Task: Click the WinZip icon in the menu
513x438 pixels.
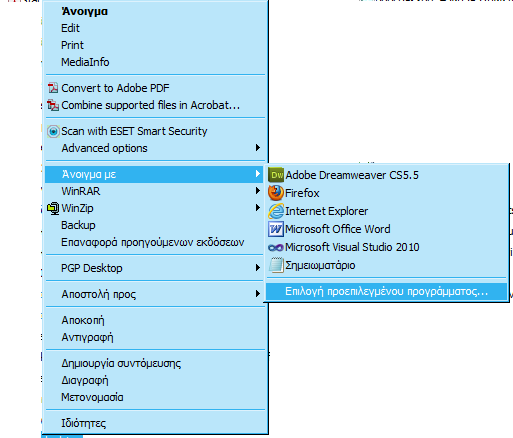Action: [53, 208]
